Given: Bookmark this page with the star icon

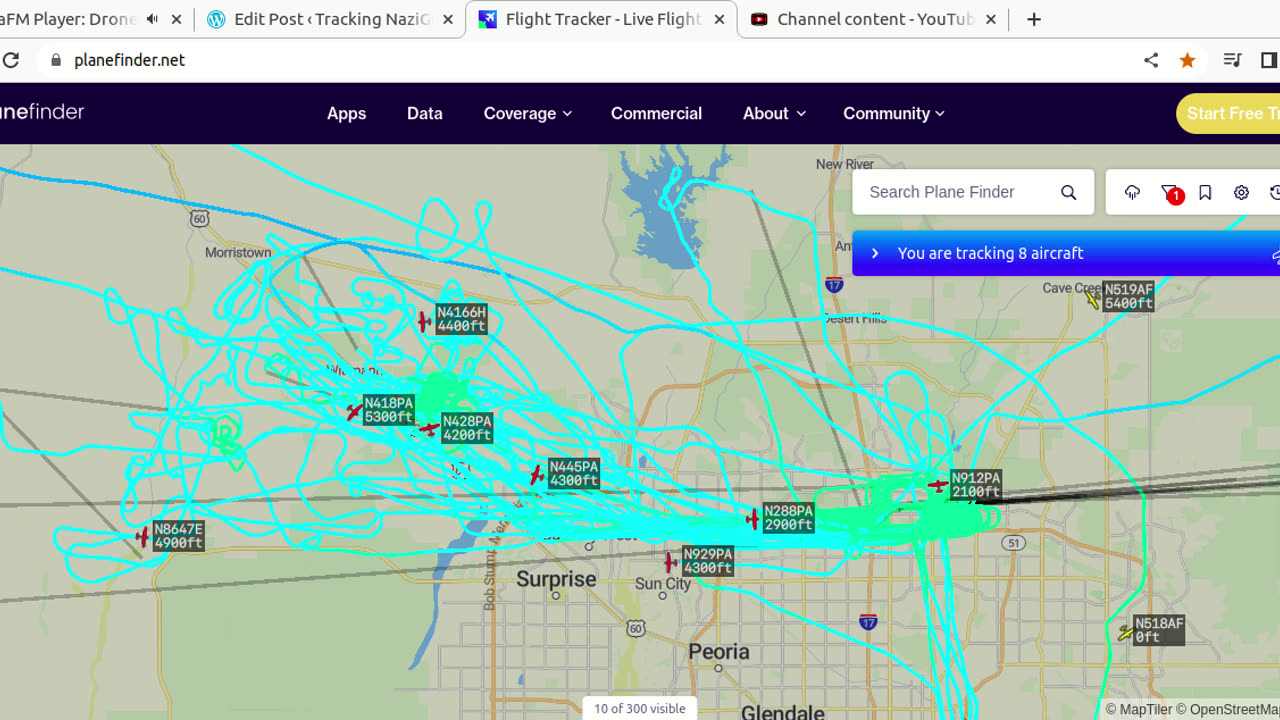Looking at the screenshot, I should coord(1187,60).
